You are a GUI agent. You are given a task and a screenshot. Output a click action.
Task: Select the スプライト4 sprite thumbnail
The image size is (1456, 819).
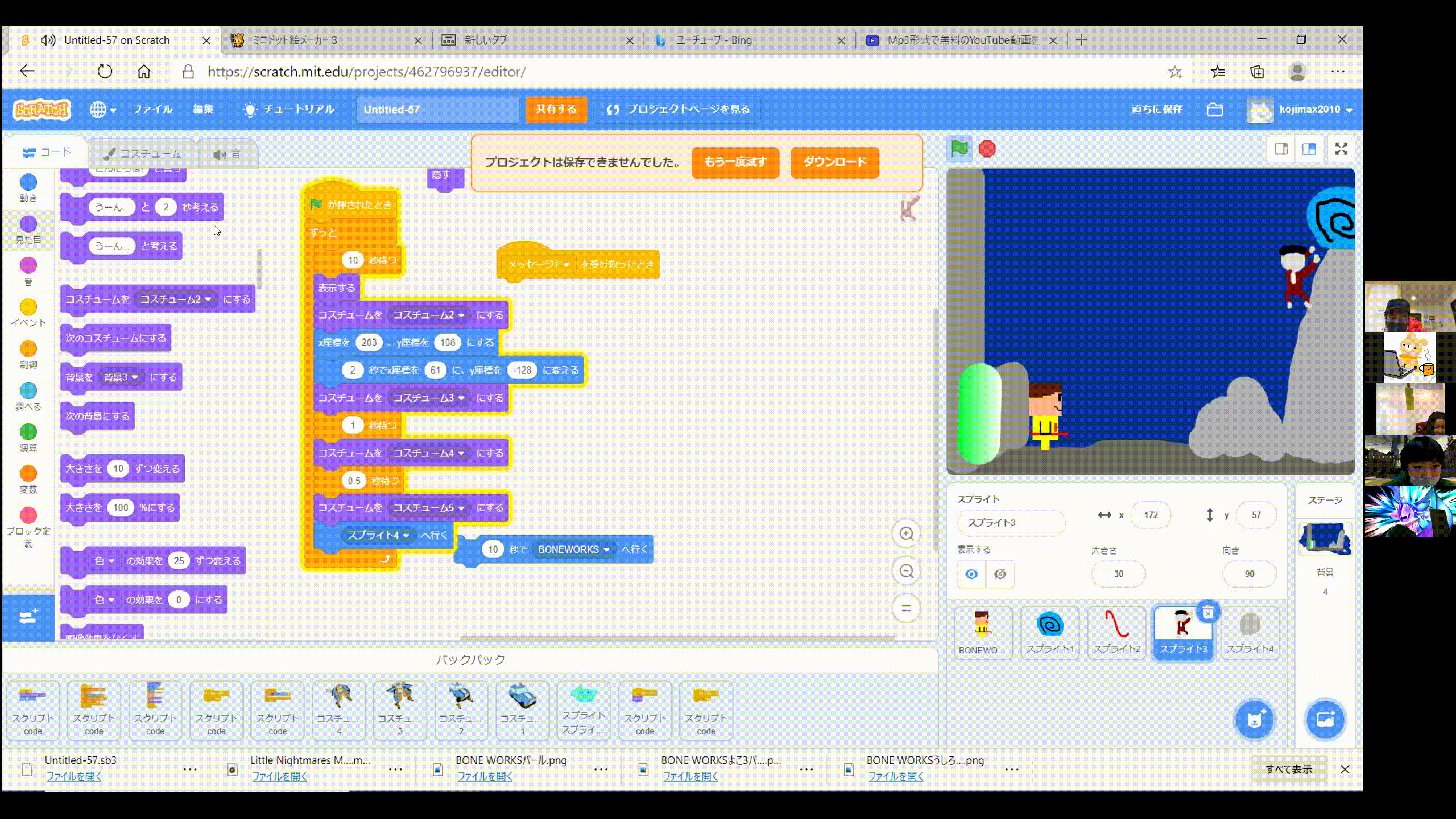point(1250,633)
